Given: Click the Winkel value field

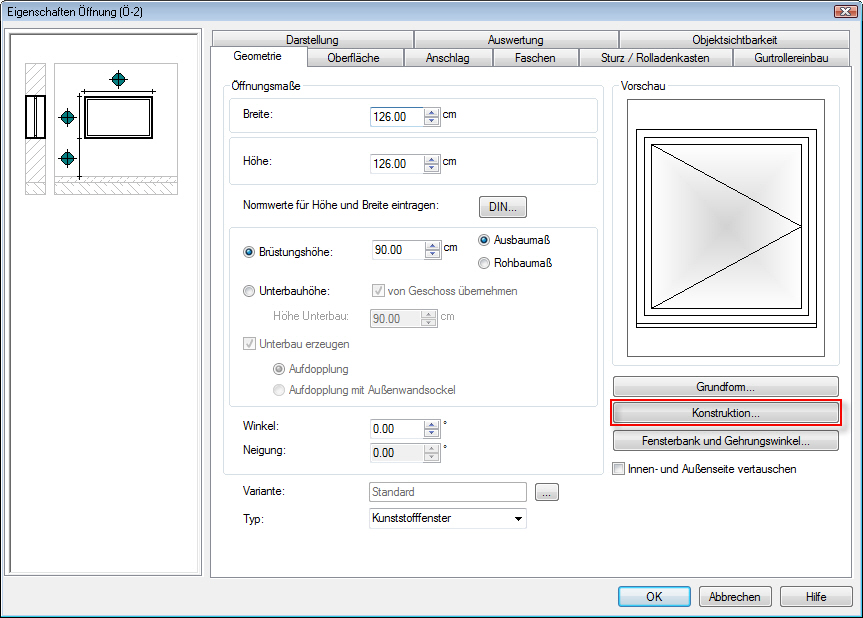Looking at the screenshot, I should pos(397,429).
